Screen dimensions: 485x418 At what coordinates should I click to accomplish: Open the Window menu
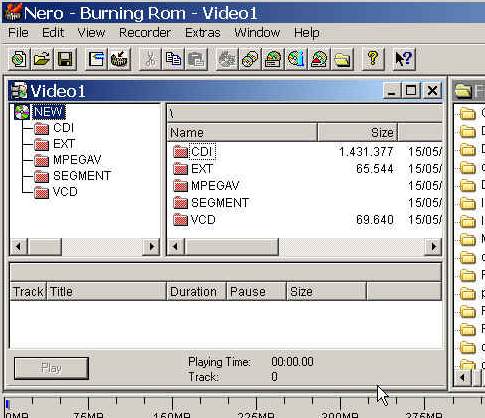(257, 33)
